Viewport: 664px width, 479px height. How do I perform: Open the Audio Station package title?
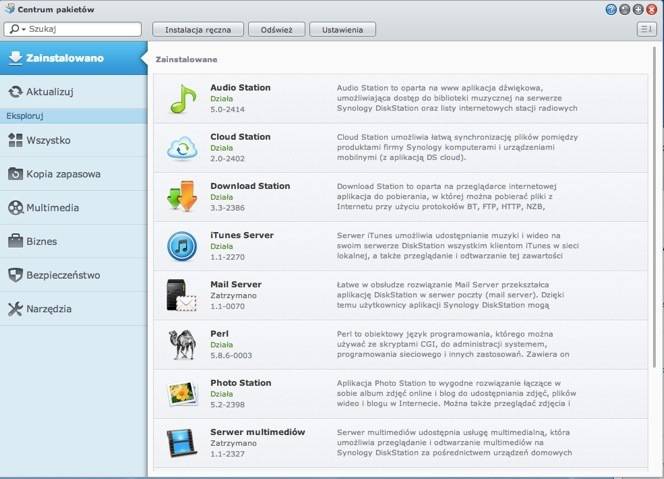[240, 88]
